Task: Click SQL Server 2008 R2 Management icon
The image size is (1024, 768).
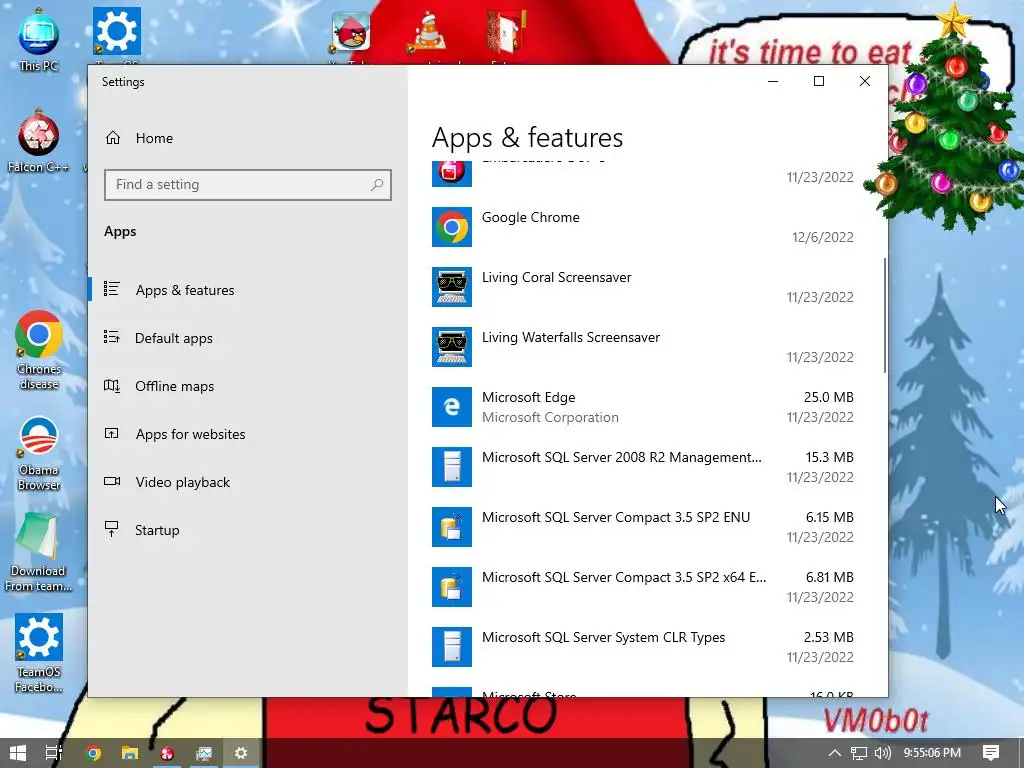Action: (452, 468)
